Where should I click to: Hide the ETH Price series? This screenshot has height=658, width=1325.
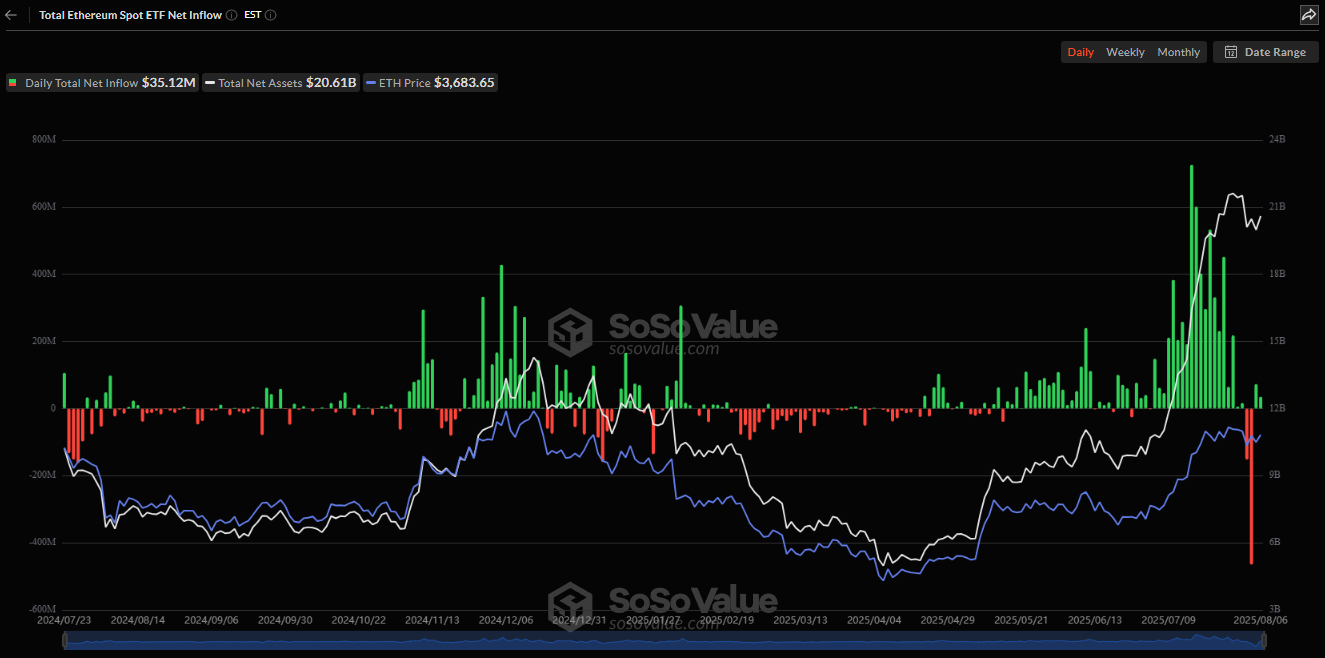430,82
